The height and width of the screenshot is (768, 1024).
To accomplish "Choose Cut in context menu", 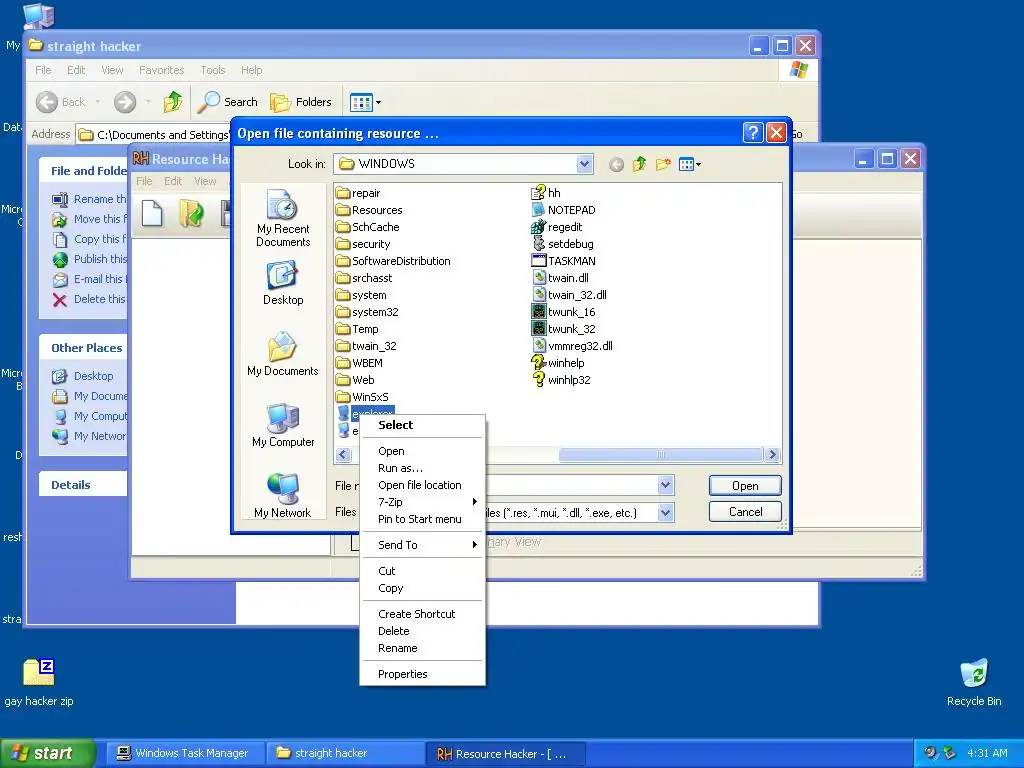I will coord(423,571).
